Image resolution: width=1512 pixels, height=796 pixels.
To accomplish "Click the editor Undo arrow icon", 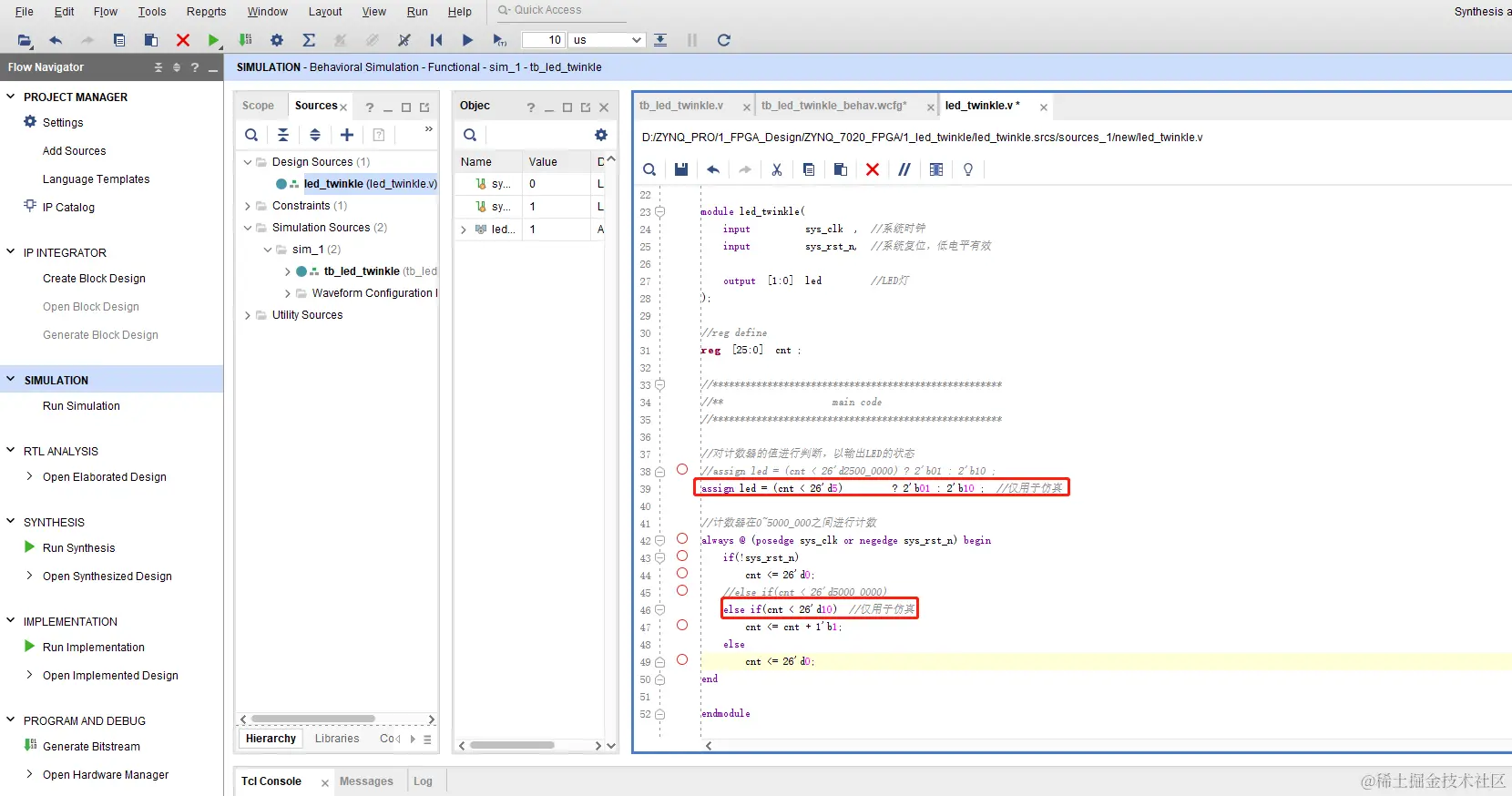I will [713, 169].
